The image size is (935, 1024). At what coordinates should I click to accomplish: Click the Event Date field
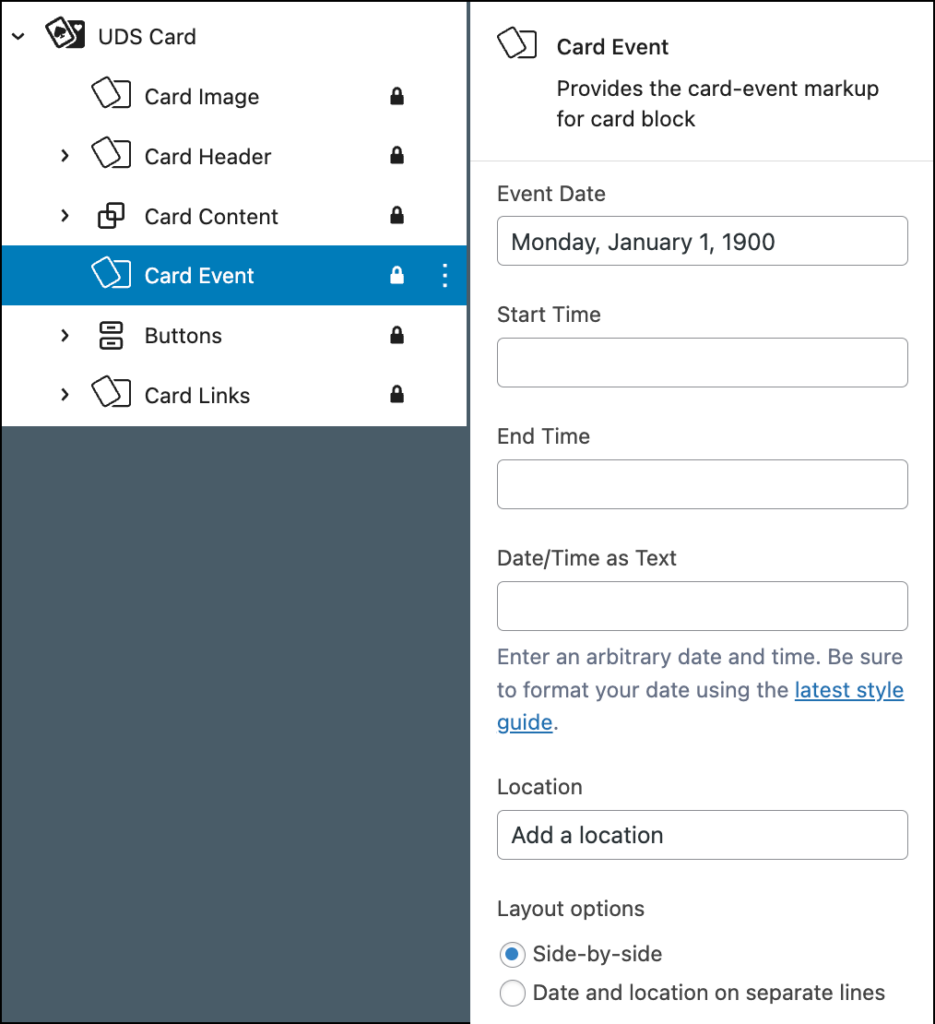click(702, 241)
